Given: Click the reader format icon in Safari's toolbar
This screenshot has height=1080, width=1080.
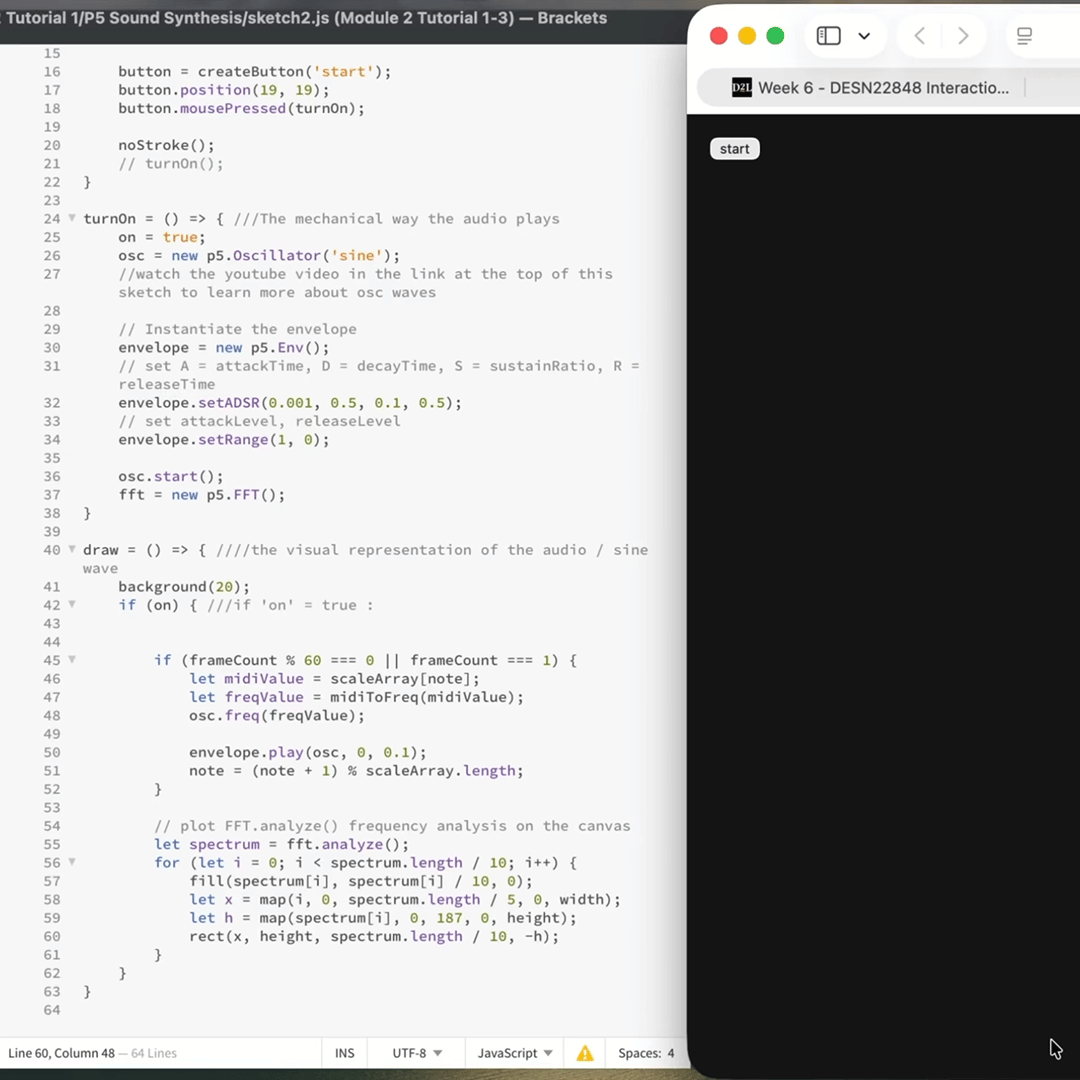Looking at the screenshot, I should [1024, 36].
